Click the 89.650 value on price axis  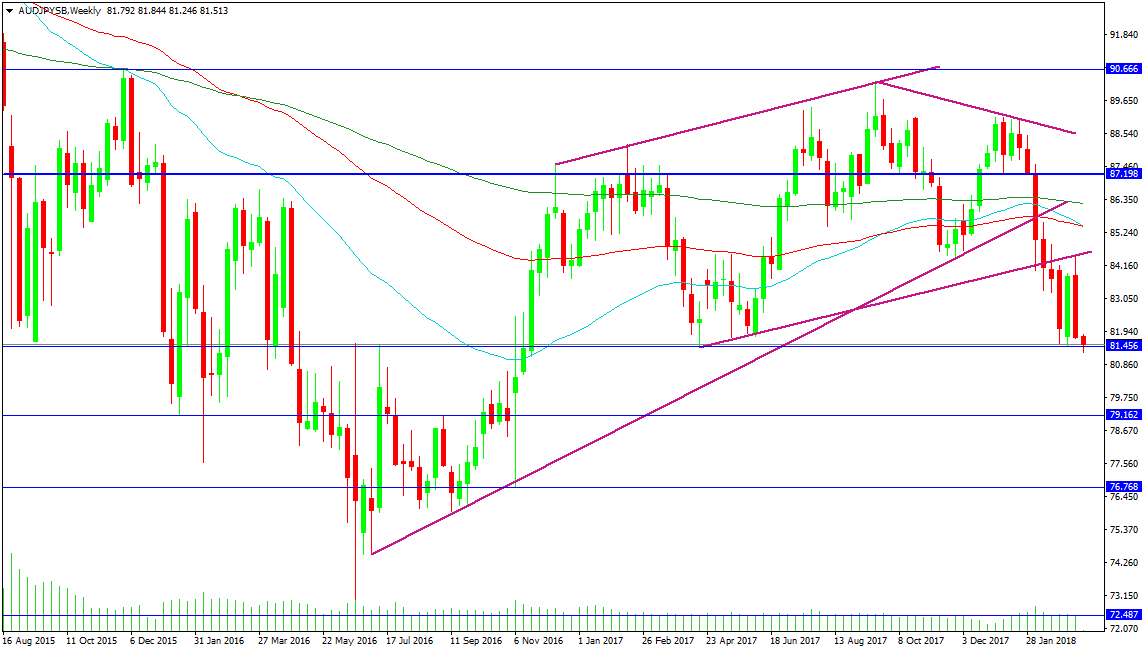1124,101
